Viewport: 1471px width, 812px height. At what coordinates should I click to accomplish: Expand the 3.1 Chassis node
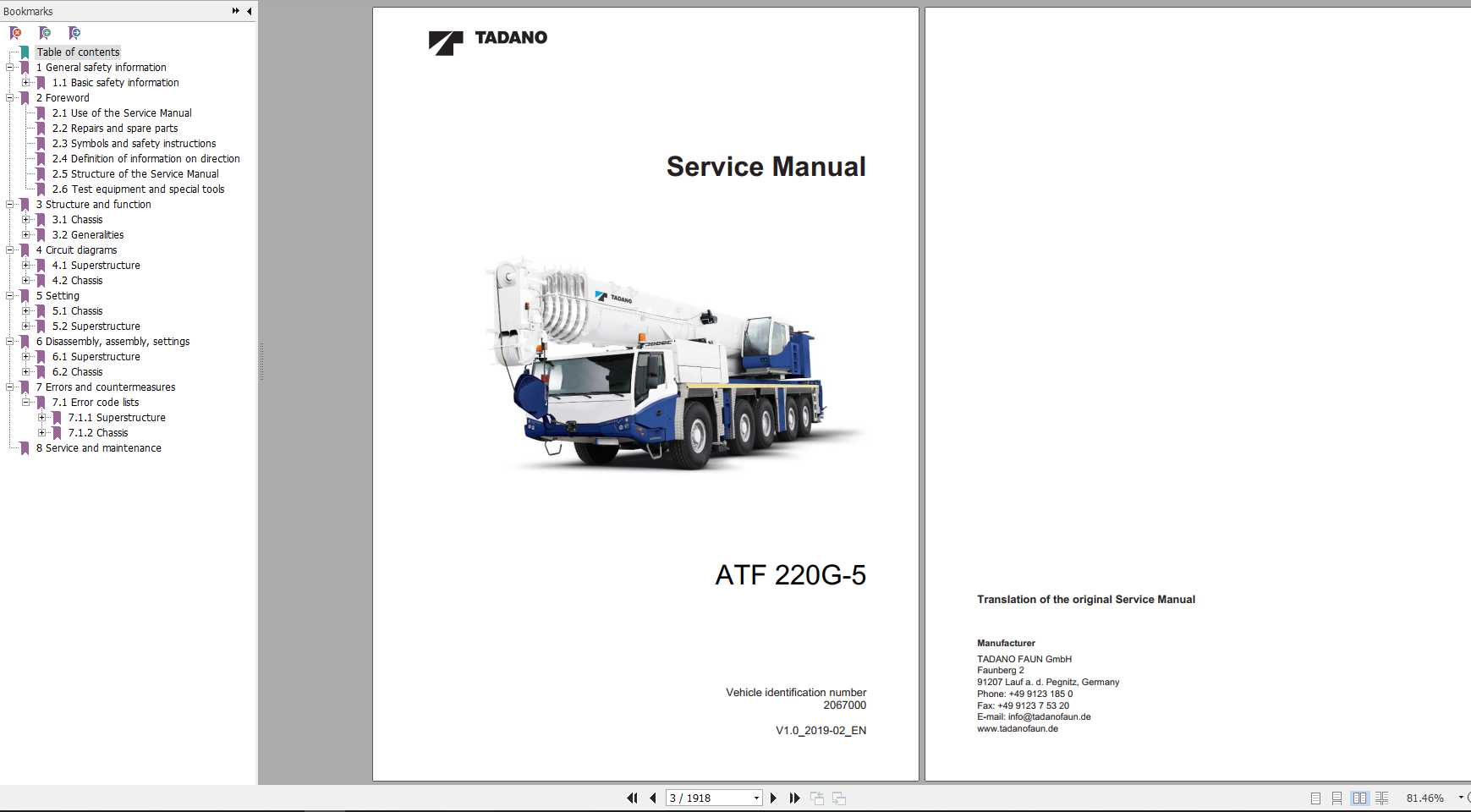pos(26,220)
